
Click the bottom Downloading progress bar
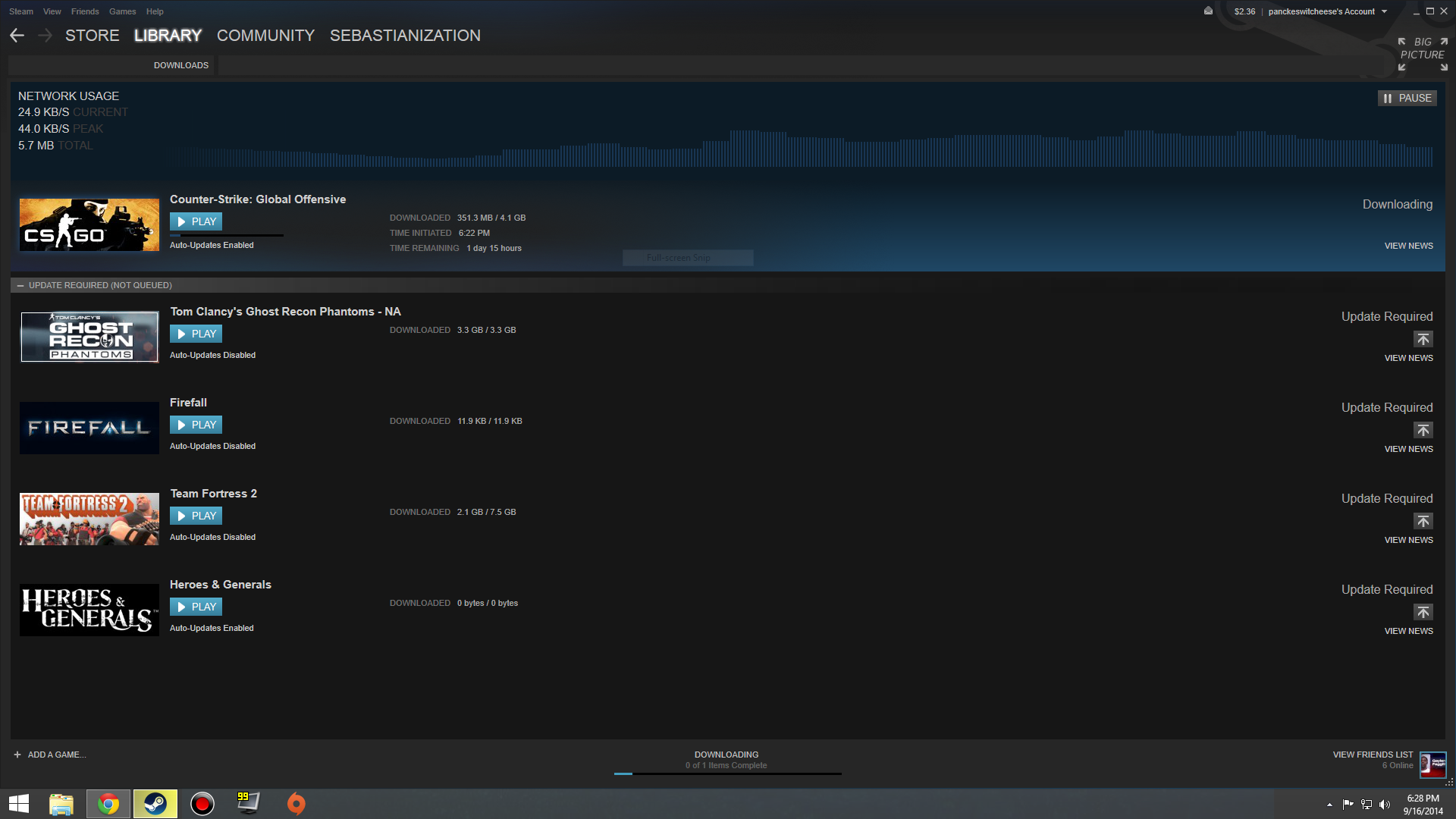point(728,773)
